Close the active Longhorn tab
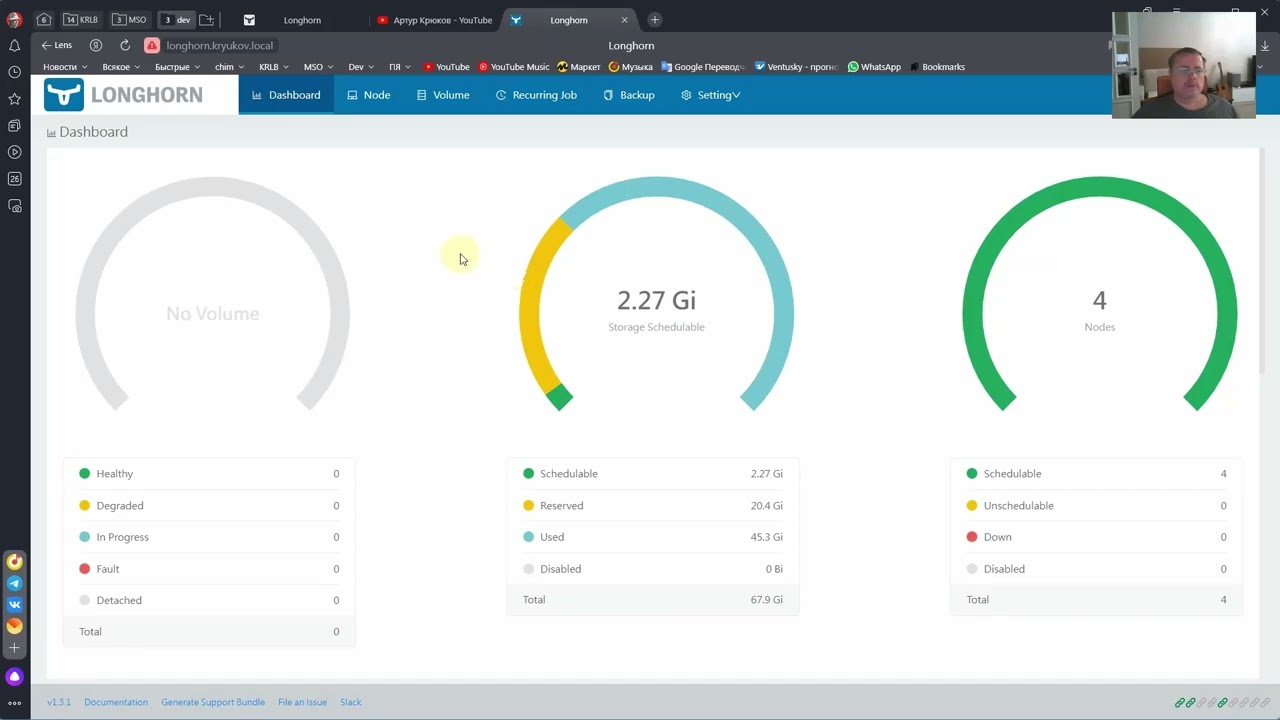This screenshot has height=720, width=1280. tap(625, 20)
